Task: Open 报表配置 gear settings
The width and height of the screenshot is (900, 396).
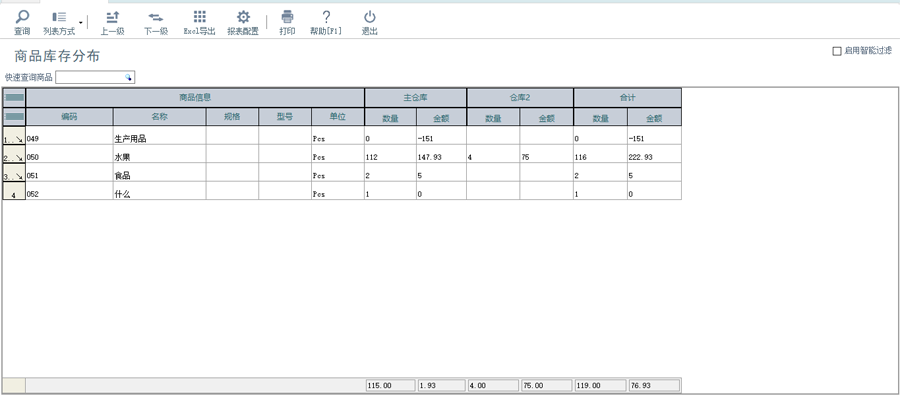Action: pyautogui.click(x=243, y=17)
